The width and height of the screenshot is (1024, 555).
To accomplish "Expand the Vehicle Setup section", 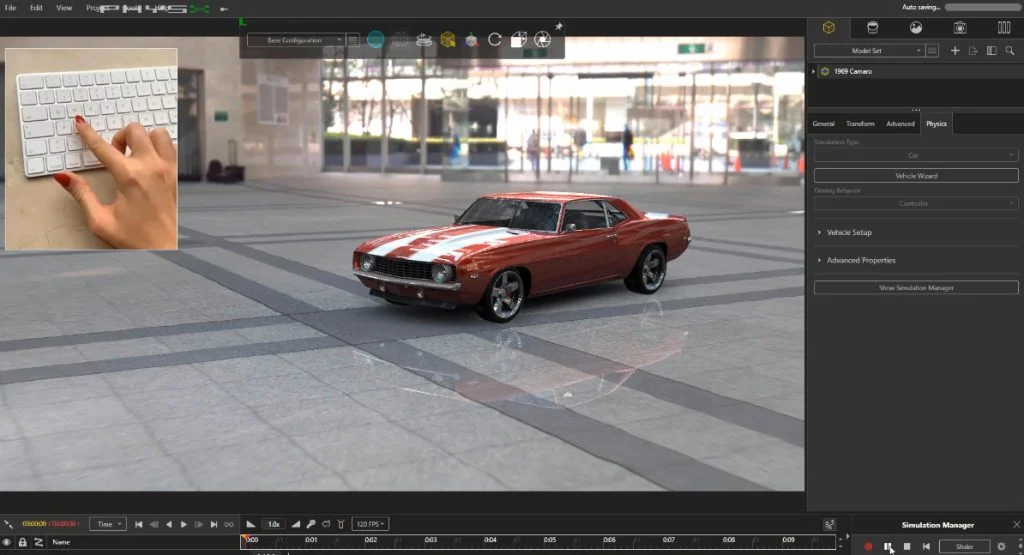I will point(848,232).
